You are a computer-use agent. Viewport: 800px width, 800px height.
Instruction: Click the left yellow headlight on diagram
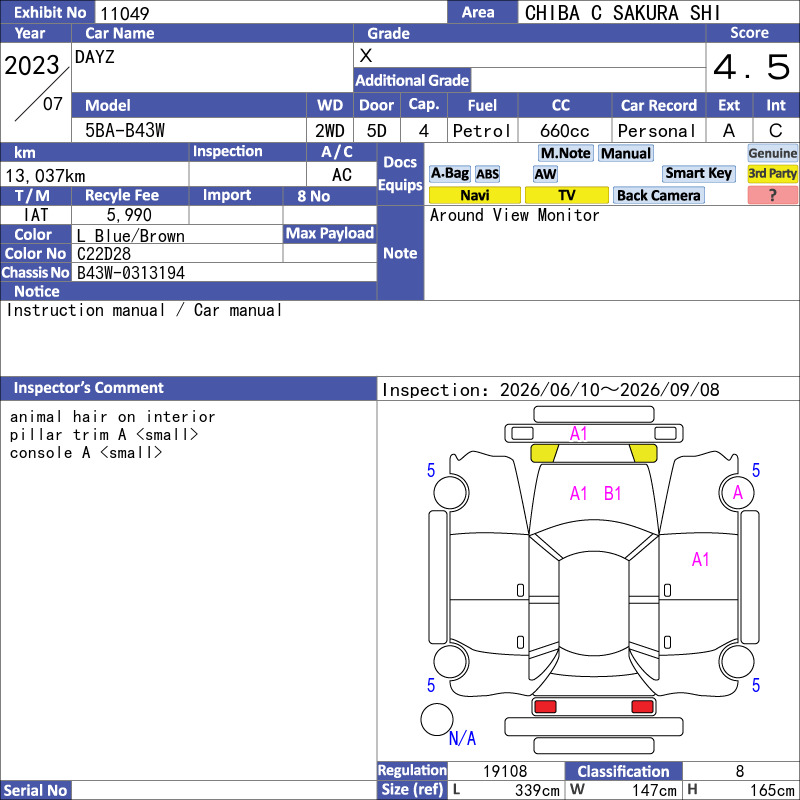pos(544,453)
